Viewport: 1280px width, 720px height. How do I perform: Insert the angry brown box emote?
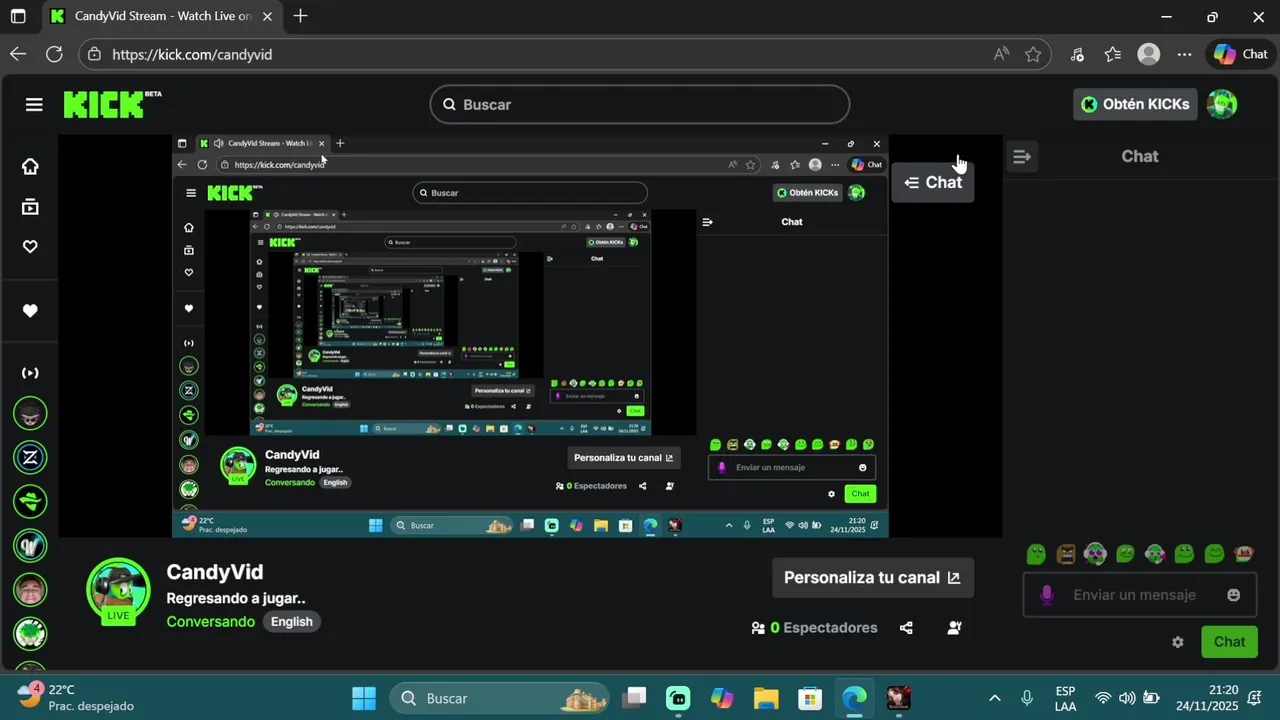tap(1066, 554)
